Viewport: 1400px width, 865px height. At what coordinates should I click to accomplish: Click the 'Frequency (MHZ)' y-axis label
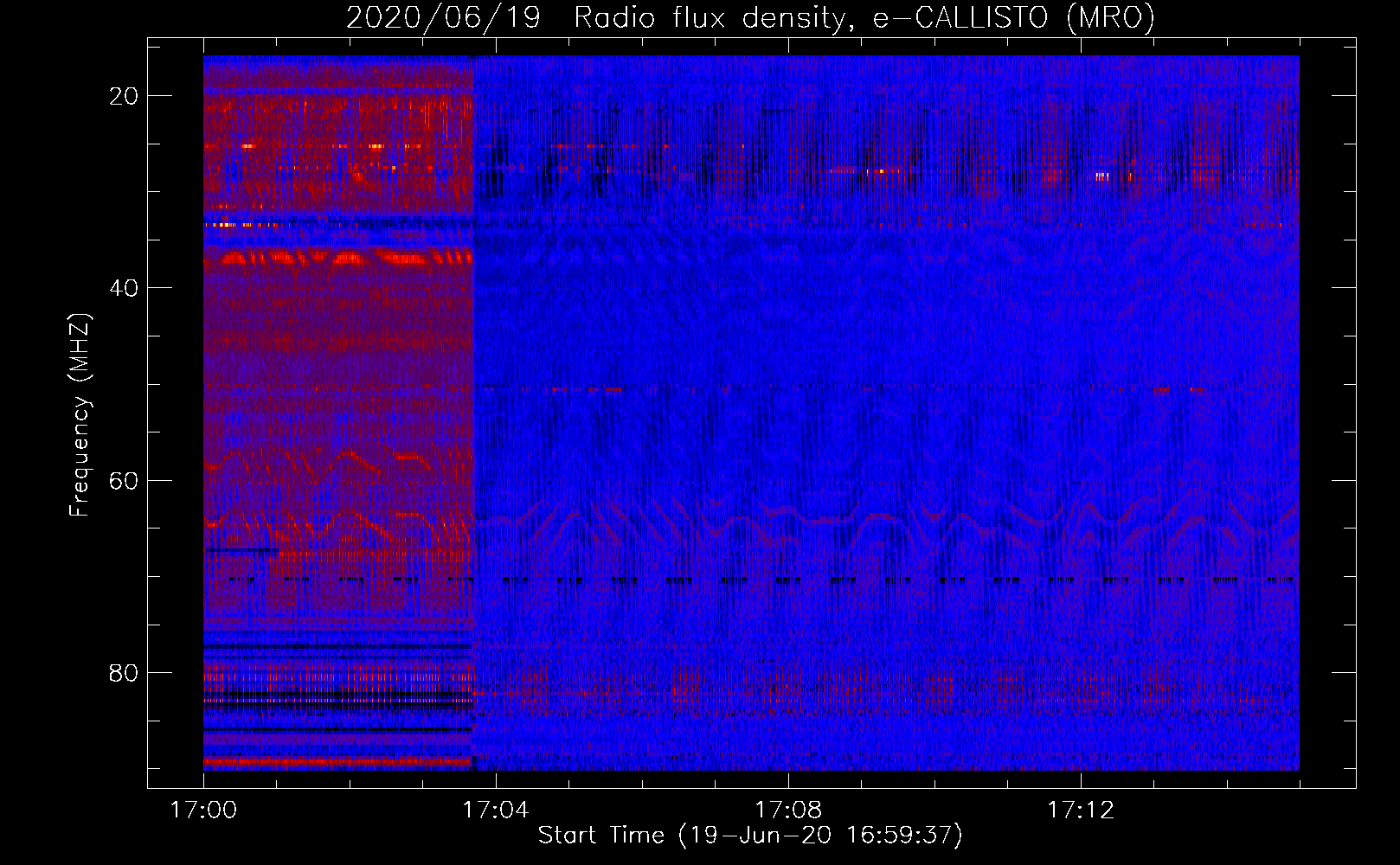pos(80,415)
